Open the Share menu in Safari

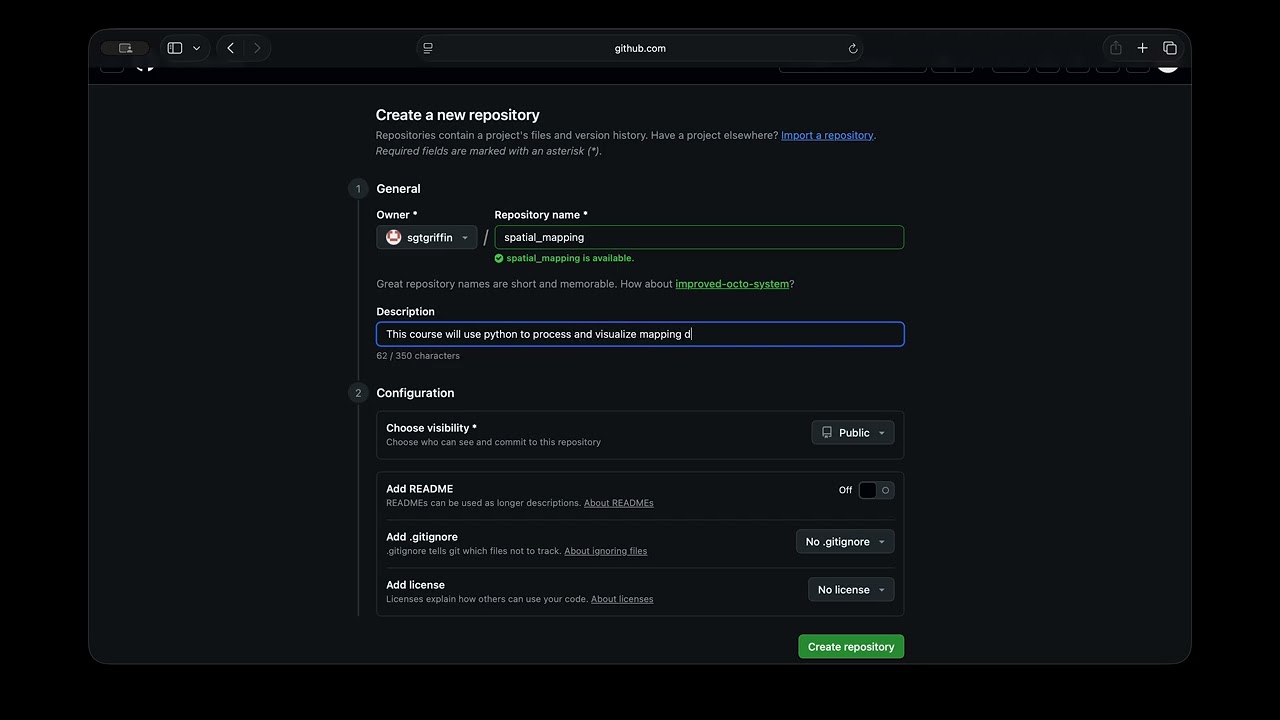pos(1116,48)
